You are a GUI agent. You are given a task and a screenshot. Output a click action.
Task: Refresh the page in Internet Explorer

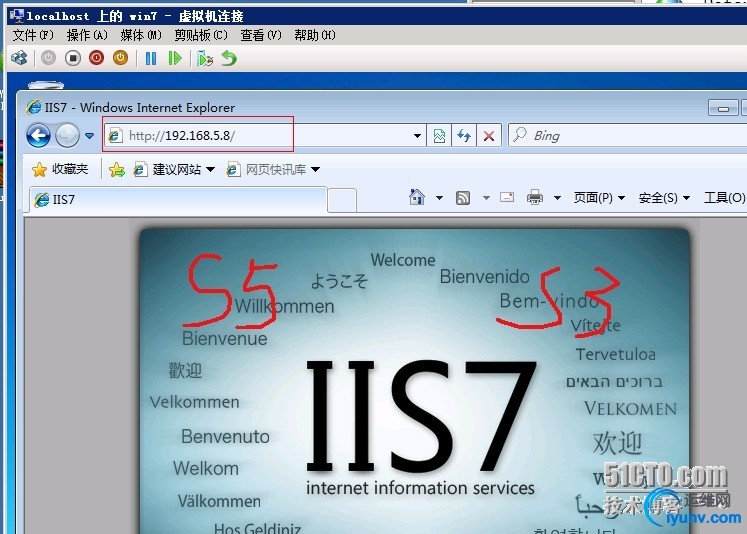[x=464, y=136]
